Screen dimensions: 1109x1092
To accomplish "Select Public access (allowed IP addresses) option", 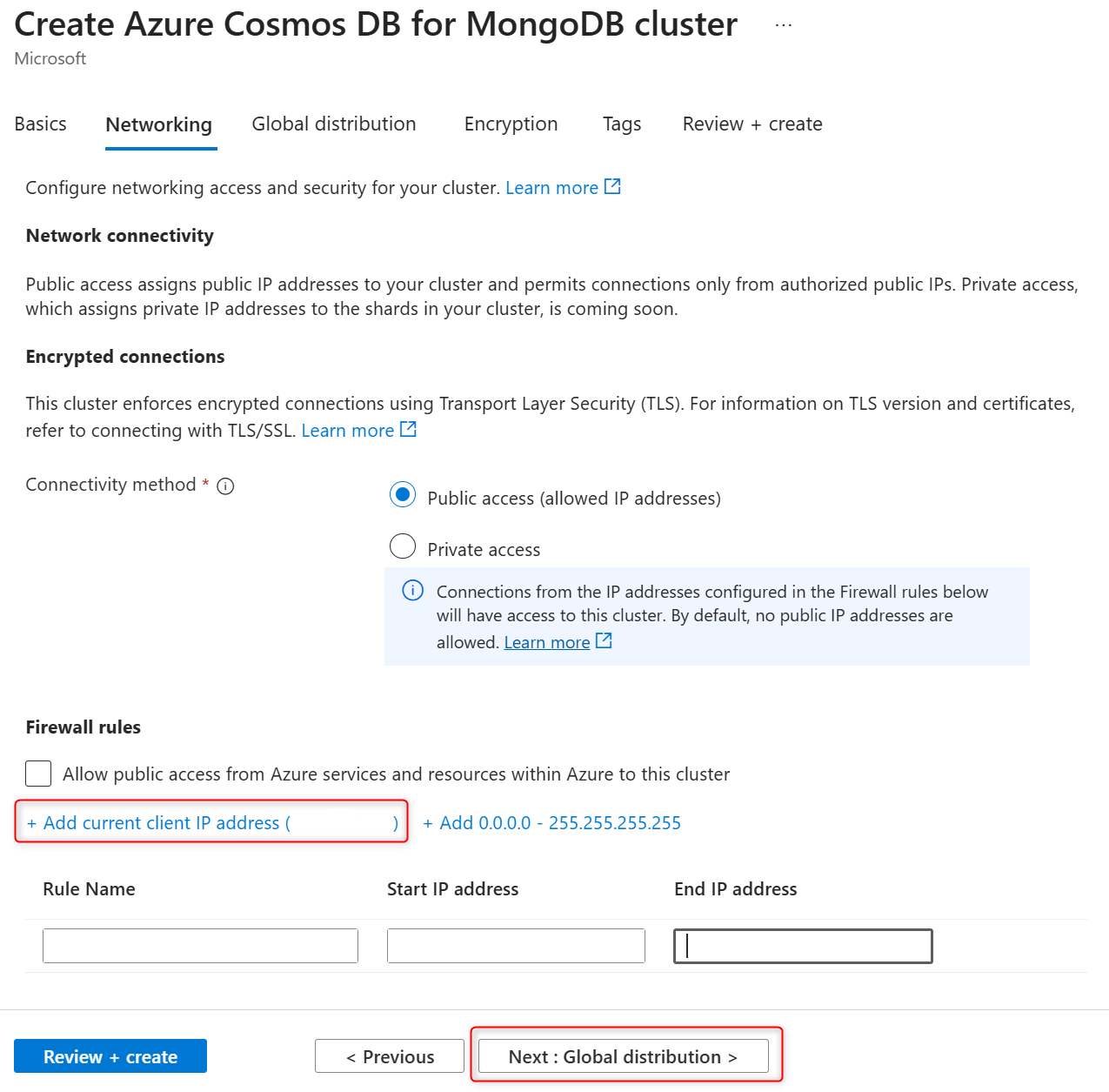I will (x=403, y=495).
